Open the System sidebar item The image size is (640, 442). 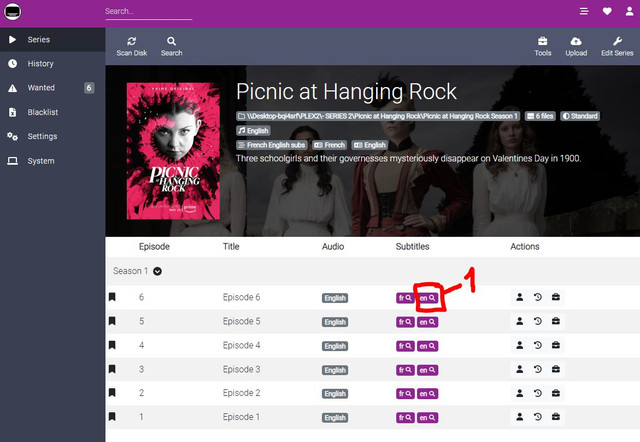pos(53,161)
